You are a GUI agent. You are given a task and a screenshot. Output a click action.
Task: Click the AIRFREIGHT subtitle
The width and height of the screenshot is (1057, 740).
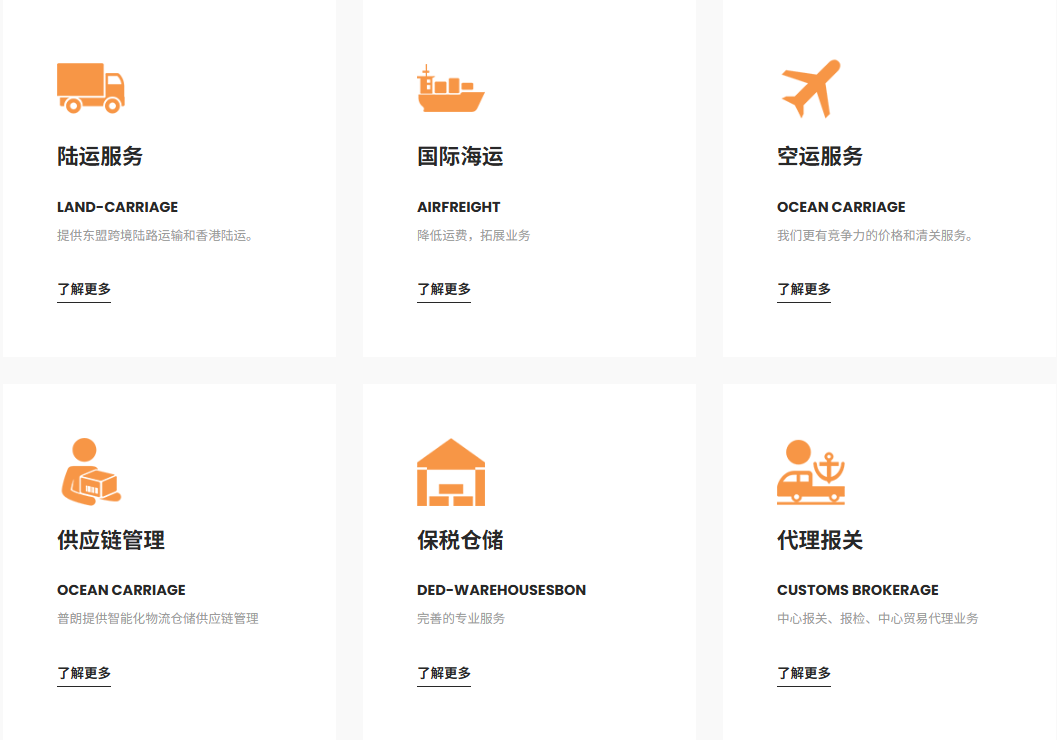tap(458, 207)
